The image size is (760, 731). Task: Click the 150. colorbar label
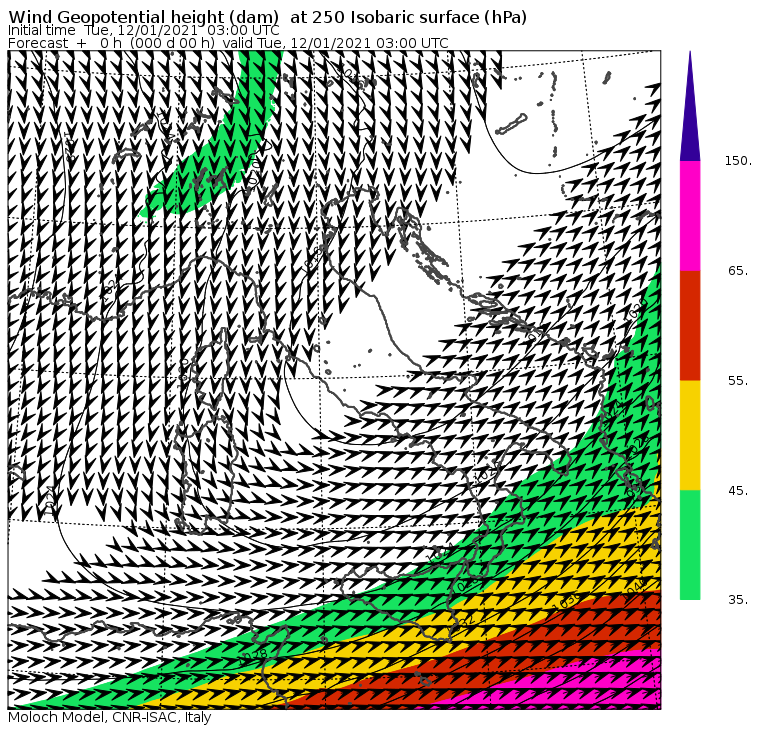click(x=738, y=161)
